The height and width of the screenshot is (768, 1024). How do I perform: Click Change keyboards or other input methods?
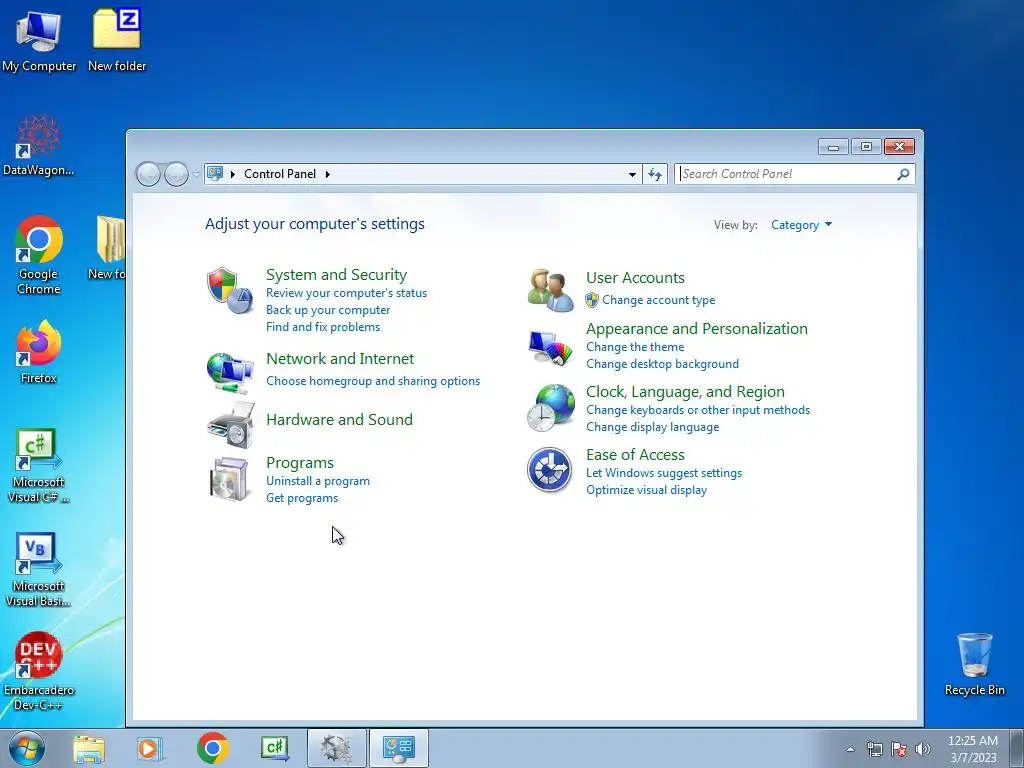(697, 410)
